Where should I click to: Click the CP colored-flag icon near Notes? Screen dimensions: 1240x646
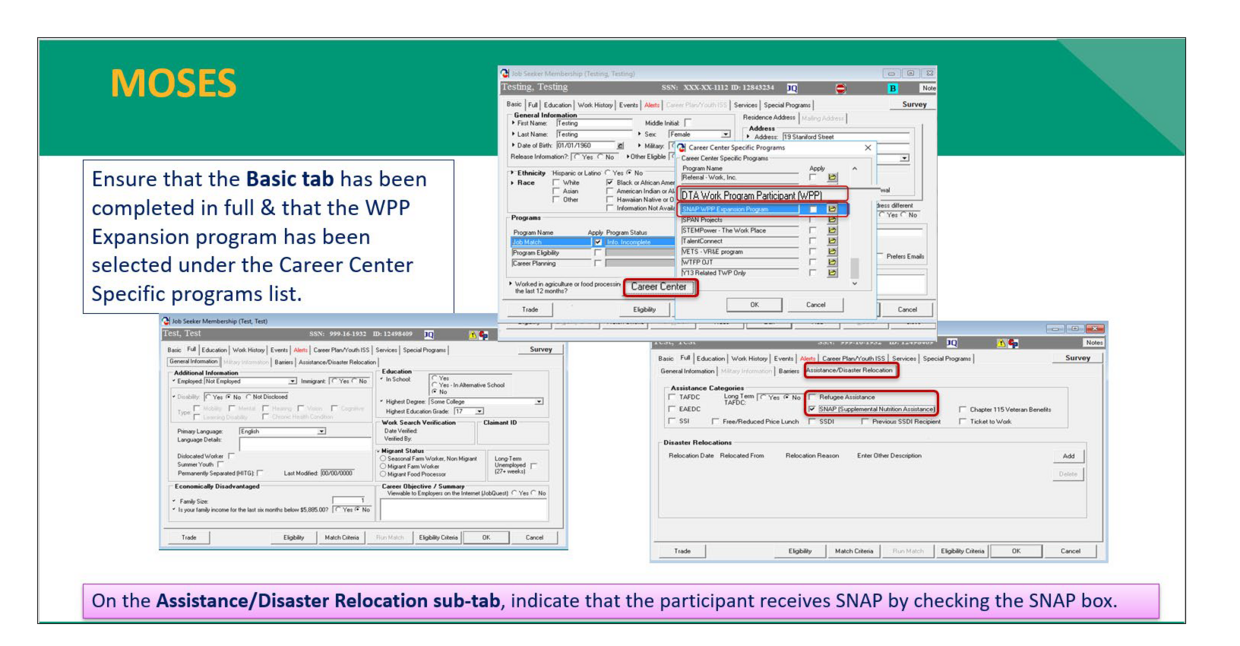[x=1013, y=343]
